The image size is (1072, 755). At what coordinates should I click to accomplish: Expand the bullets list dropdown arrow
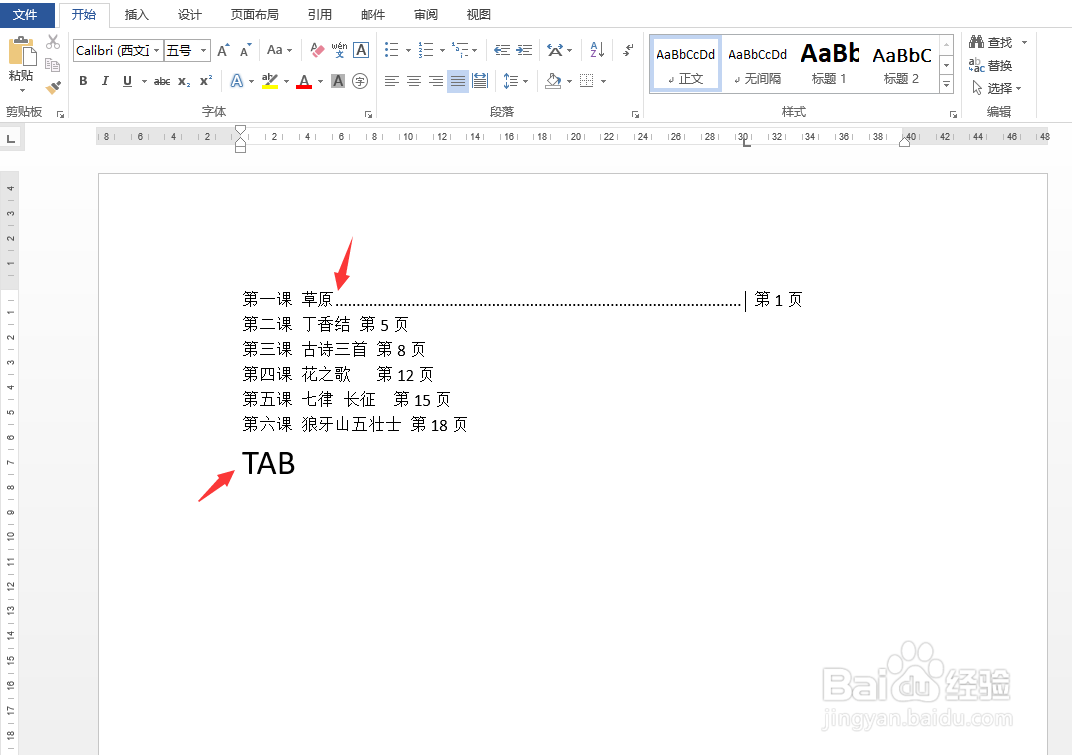point(408,50)
